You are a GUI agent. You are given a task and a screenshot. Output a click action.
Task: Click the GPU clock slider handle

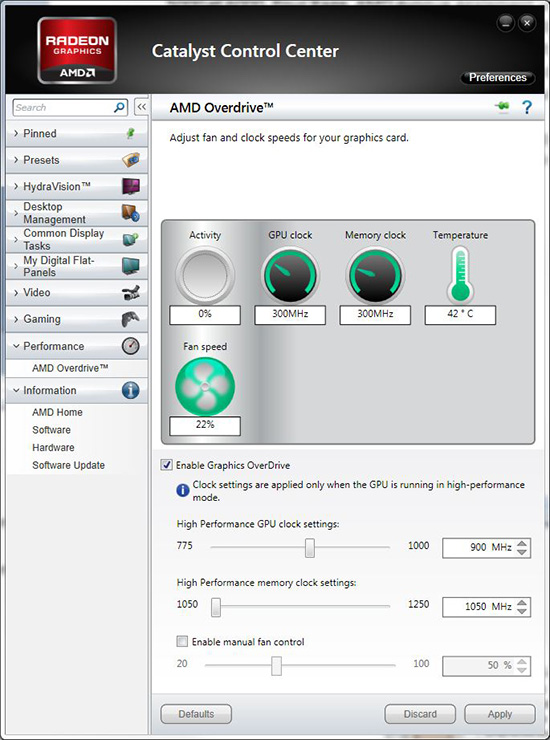click(310, 547)
